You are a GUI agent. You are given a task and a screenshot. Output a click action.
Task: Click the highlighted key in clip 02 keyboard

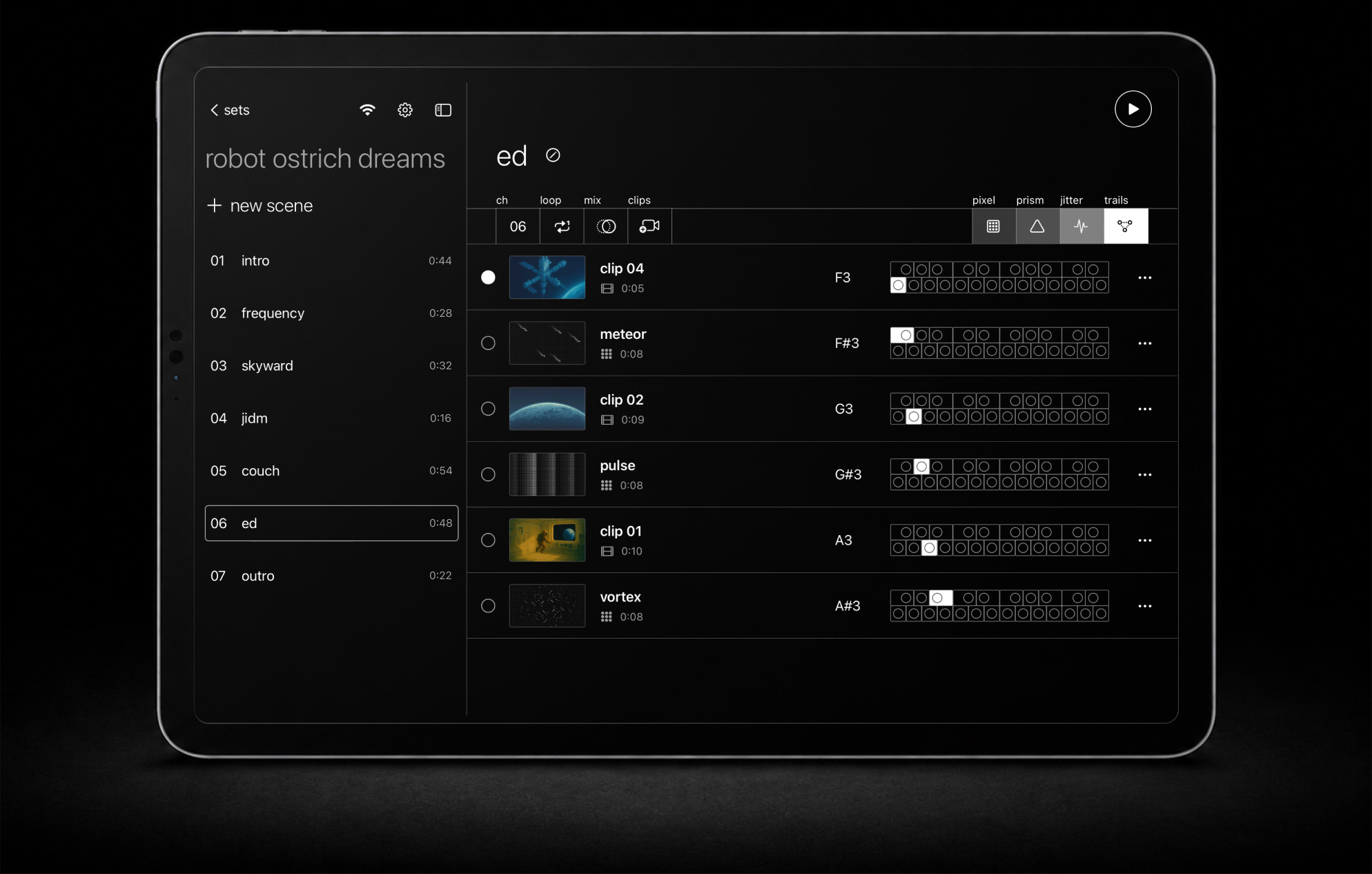coord(913,416)
